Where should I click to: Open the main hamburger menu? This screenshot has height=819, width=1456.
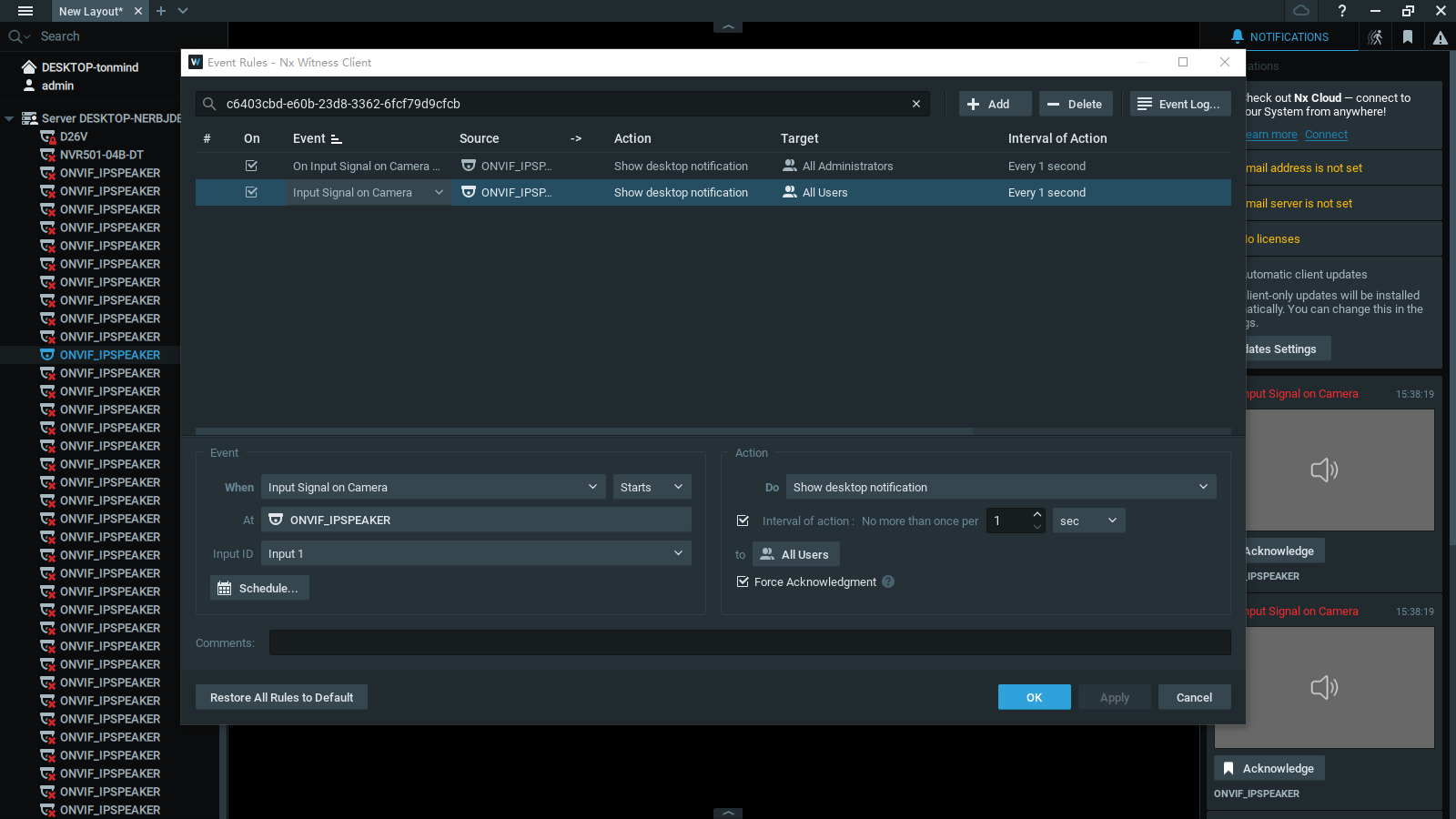(25, 11)
